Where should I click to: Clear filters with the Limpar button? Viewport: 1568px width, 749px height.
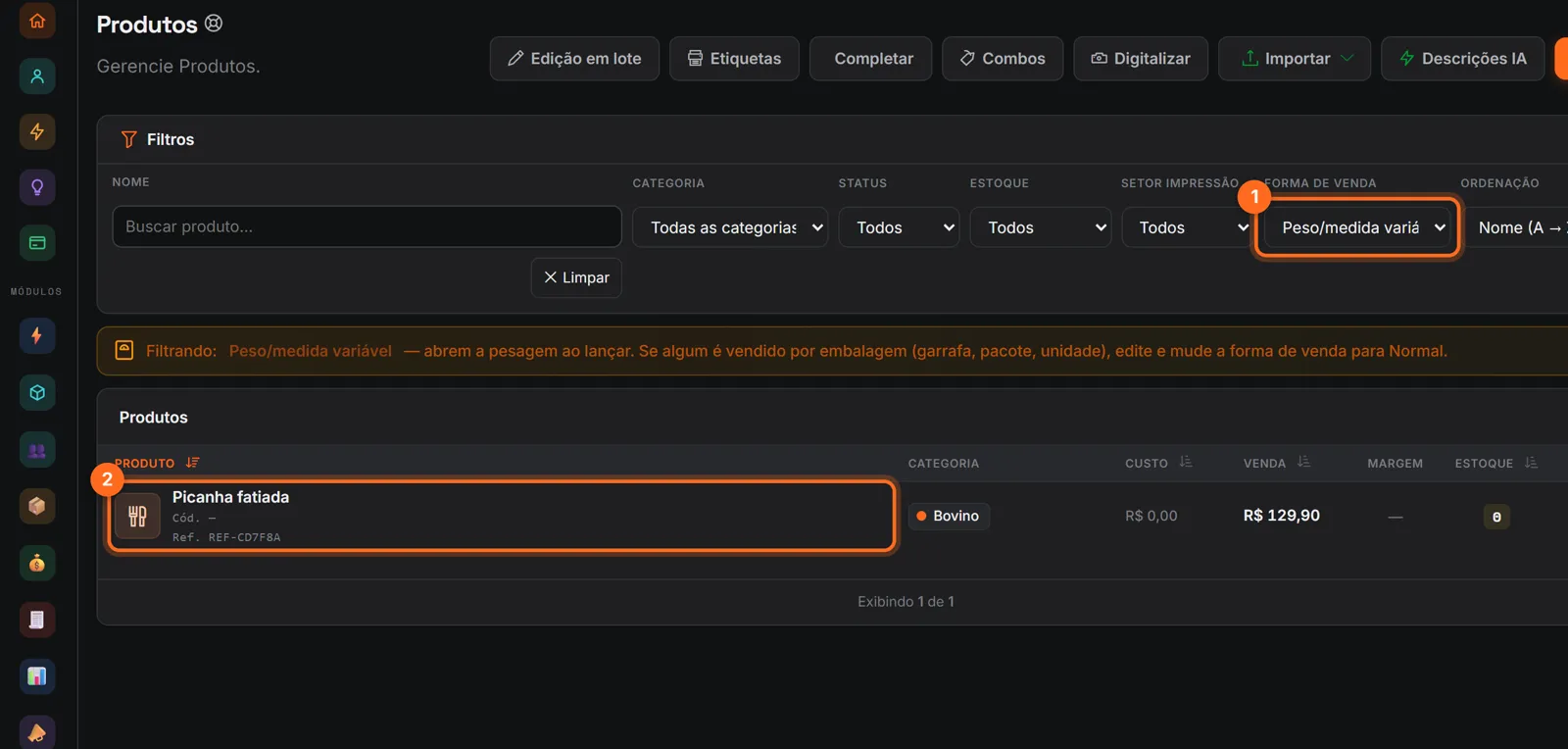576,277
